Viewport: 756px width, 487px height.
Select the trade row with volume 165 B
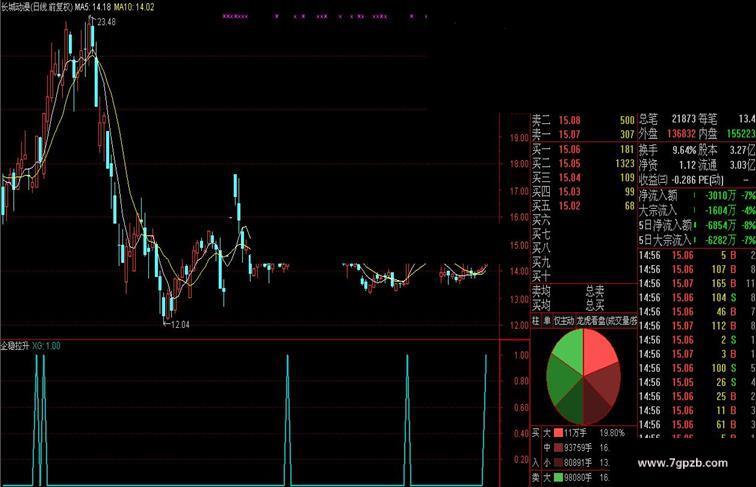click(697, 284)
